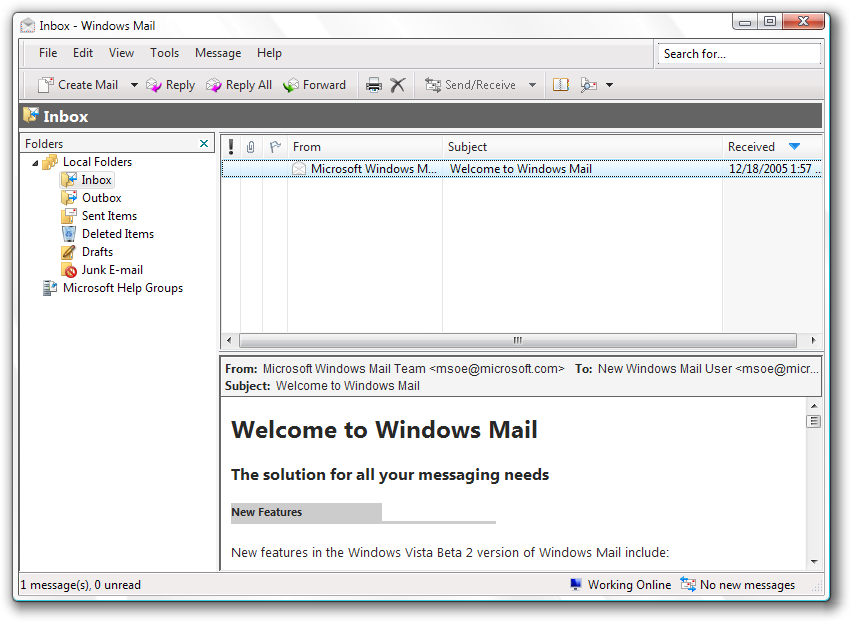Click the Find toolbar icon

point(589,85)
